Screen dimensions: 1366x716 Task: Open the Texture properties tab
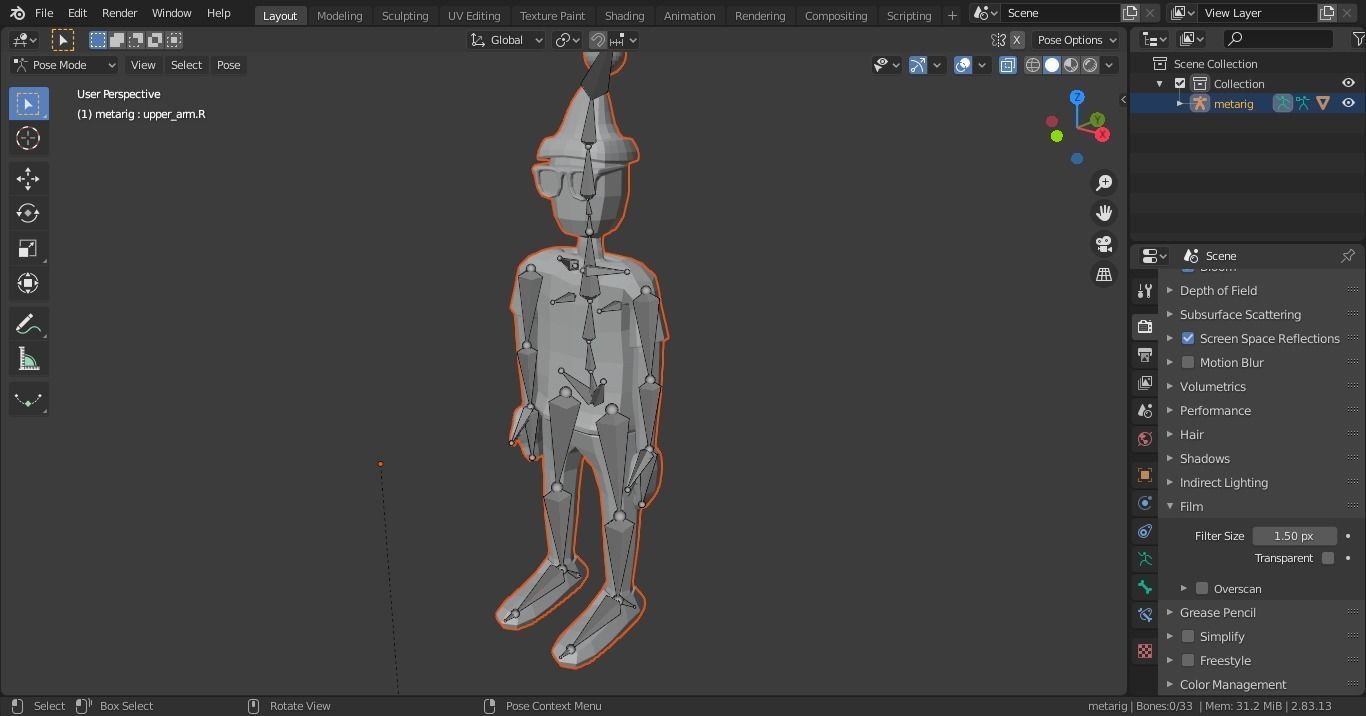pyautogui.click(x=1145, y=651)
